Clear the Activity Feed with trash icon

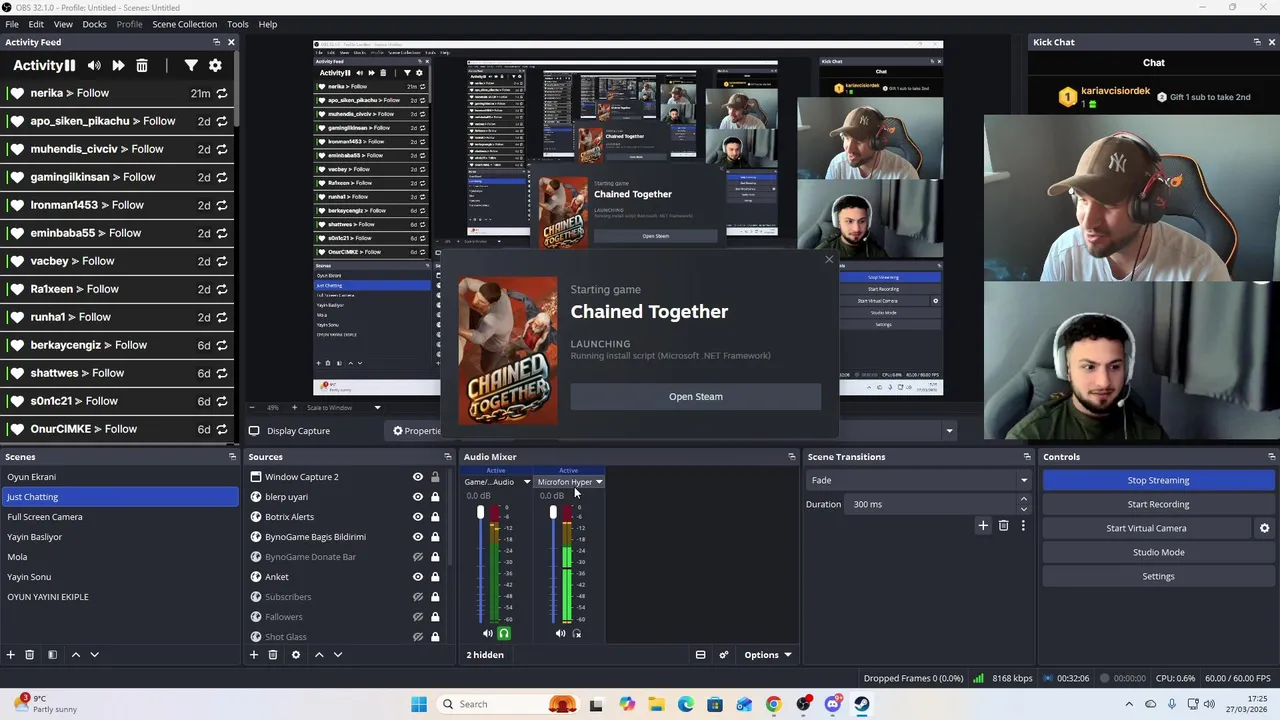[x=142, y=65]
